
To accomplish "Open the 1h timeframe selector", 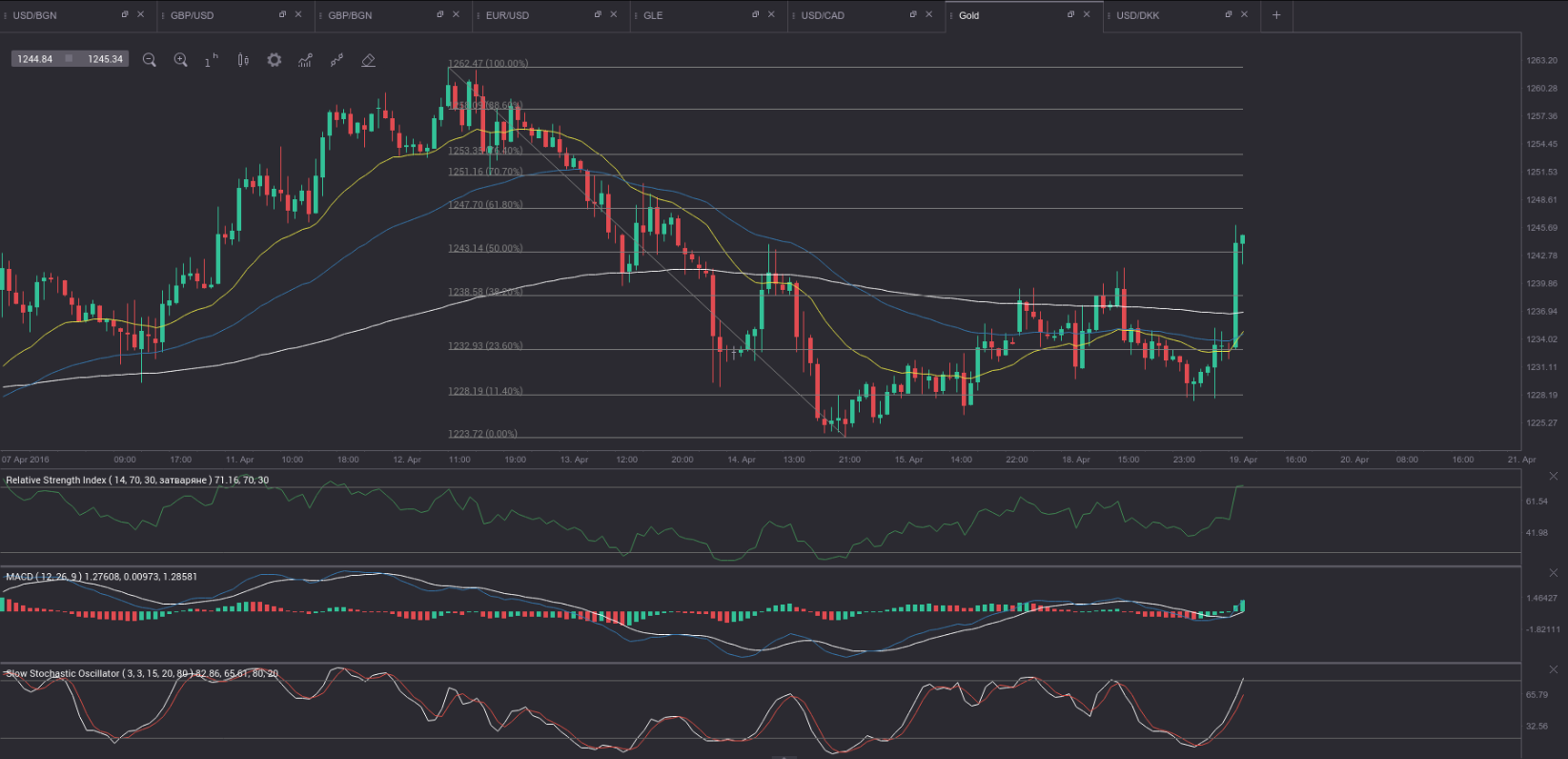I will (211, 60).
